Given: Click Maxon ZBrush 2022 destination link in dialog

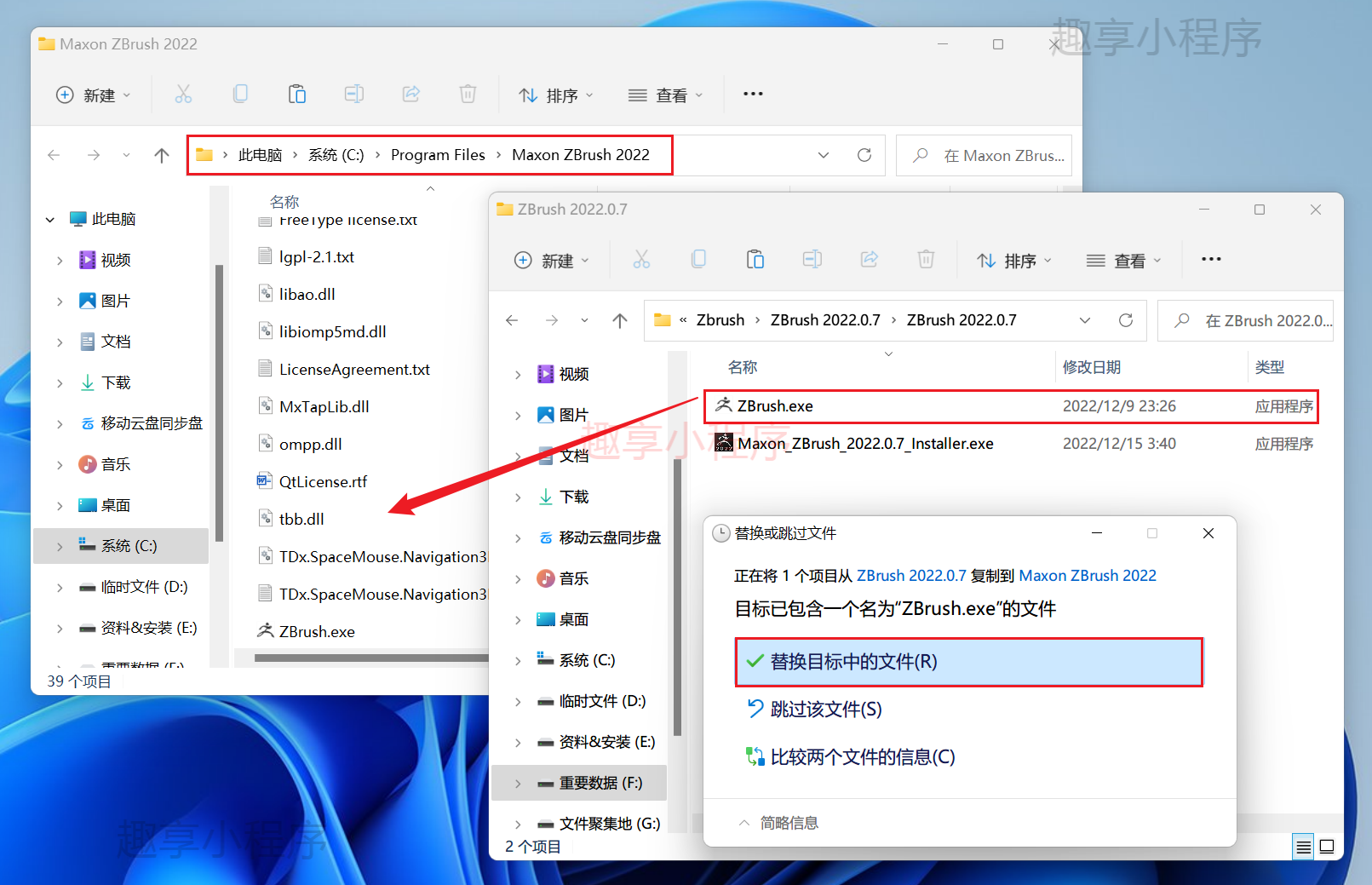Looking at the screenshot, I should (1088, 576).
